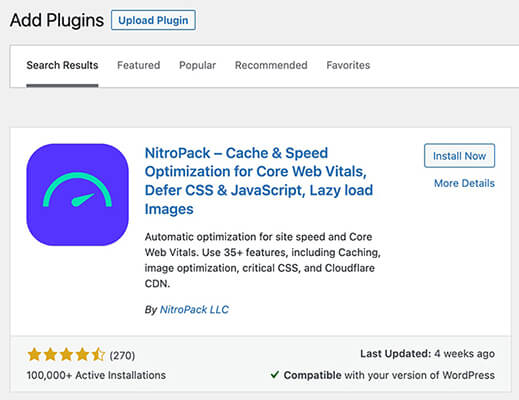Open the Popular plugins tab
The width and height of the screenshot is (519, 400).
click(x=197, y=65)
